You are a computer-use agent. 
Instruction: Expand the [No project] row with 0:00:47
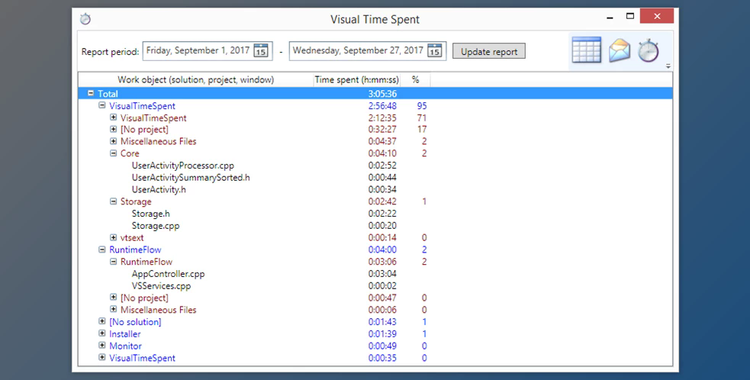pyautogui.click(x=113, y=298)
